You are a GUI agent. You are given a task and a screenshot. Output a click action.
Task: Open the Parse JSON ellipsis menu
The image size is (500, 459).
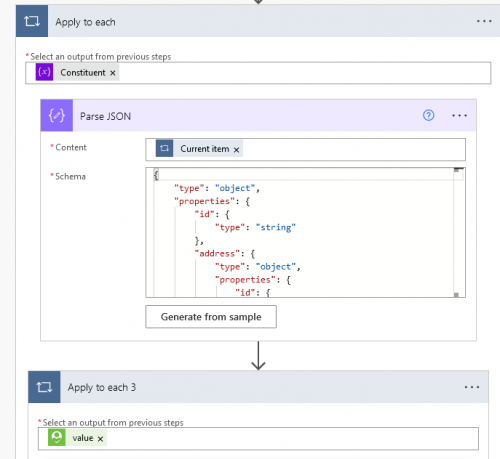pyautogui.click(x=459, y=115)
